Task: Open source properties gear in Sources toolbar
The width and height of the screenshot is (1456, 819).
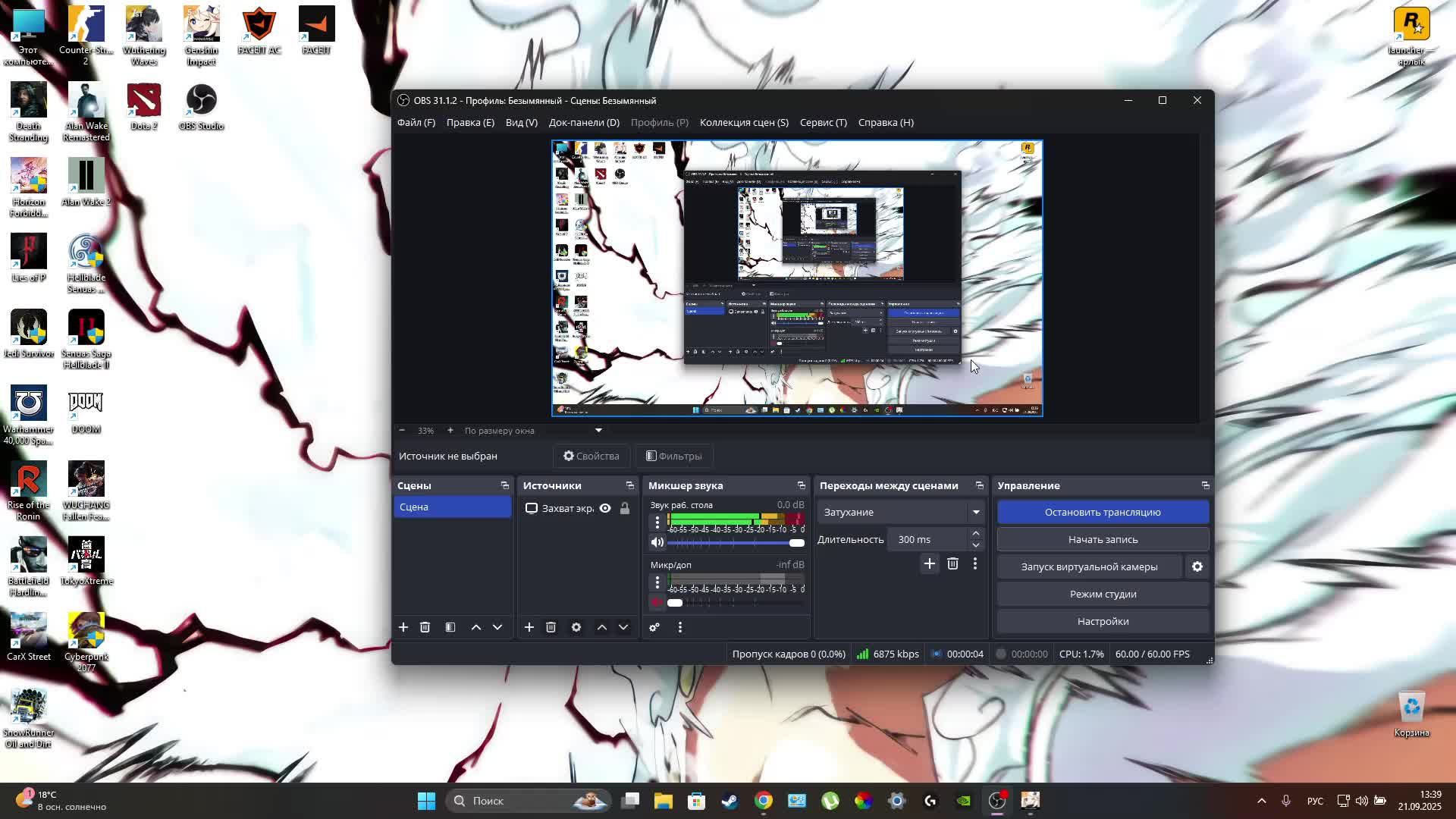Action: coord(576,627)
